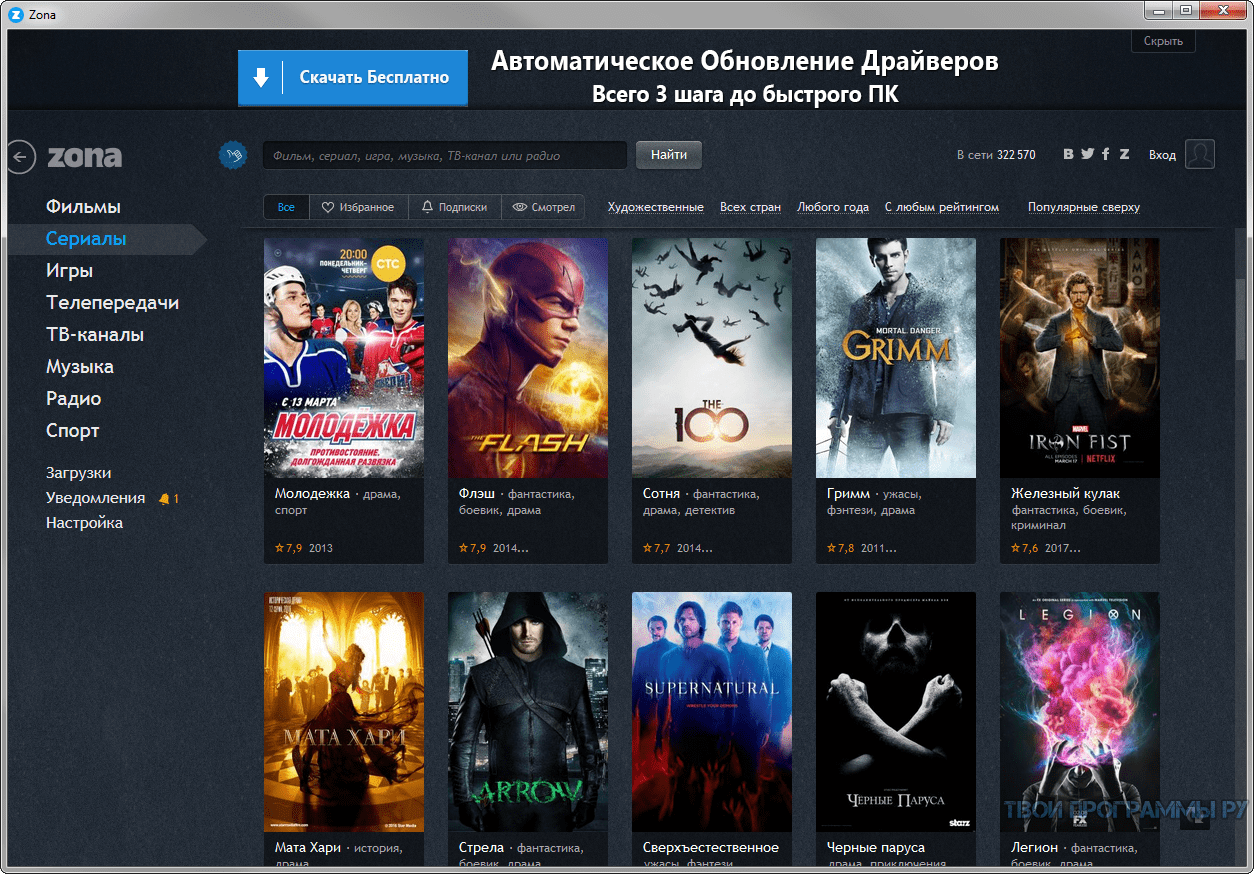The image size is (1254, 874).
Task: Click the Гримм title text
Action: 849,494
